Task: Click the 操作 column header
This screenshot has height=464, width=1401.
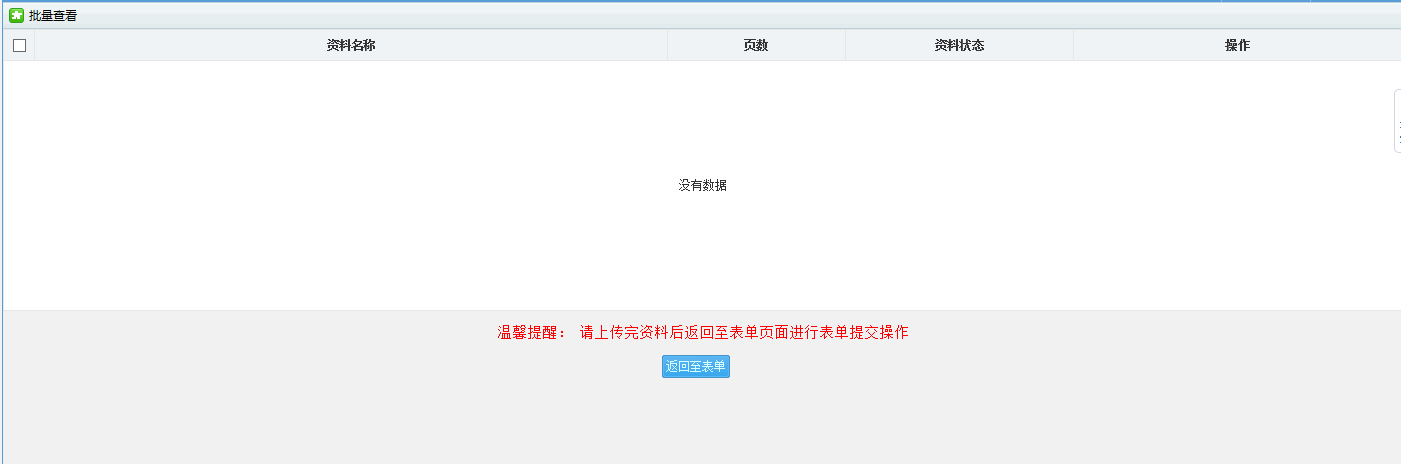Action: (x=1237, y=45)
